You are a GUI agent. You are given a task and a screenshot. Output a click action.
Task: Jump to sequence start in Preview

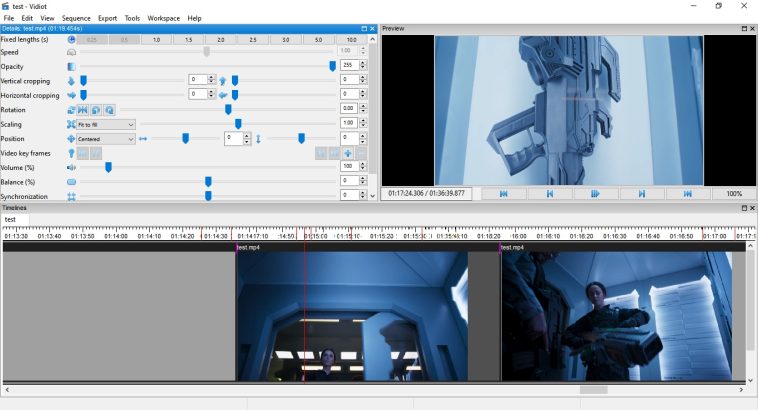[503, 193]
